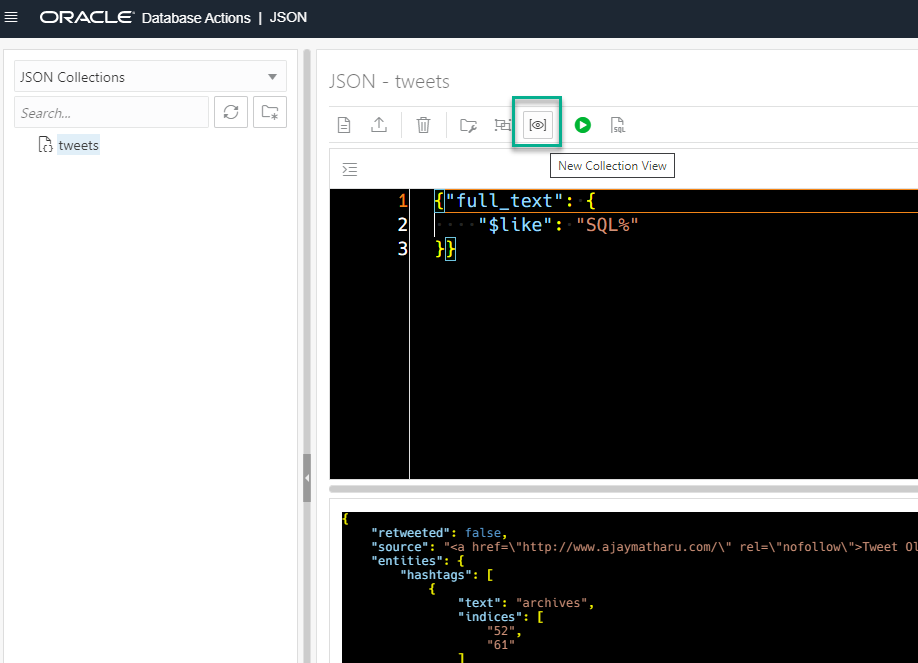Viewport: 918px width, 663px height.
Task: Click the "entities" key in results
Action: (x=407, y=561)
